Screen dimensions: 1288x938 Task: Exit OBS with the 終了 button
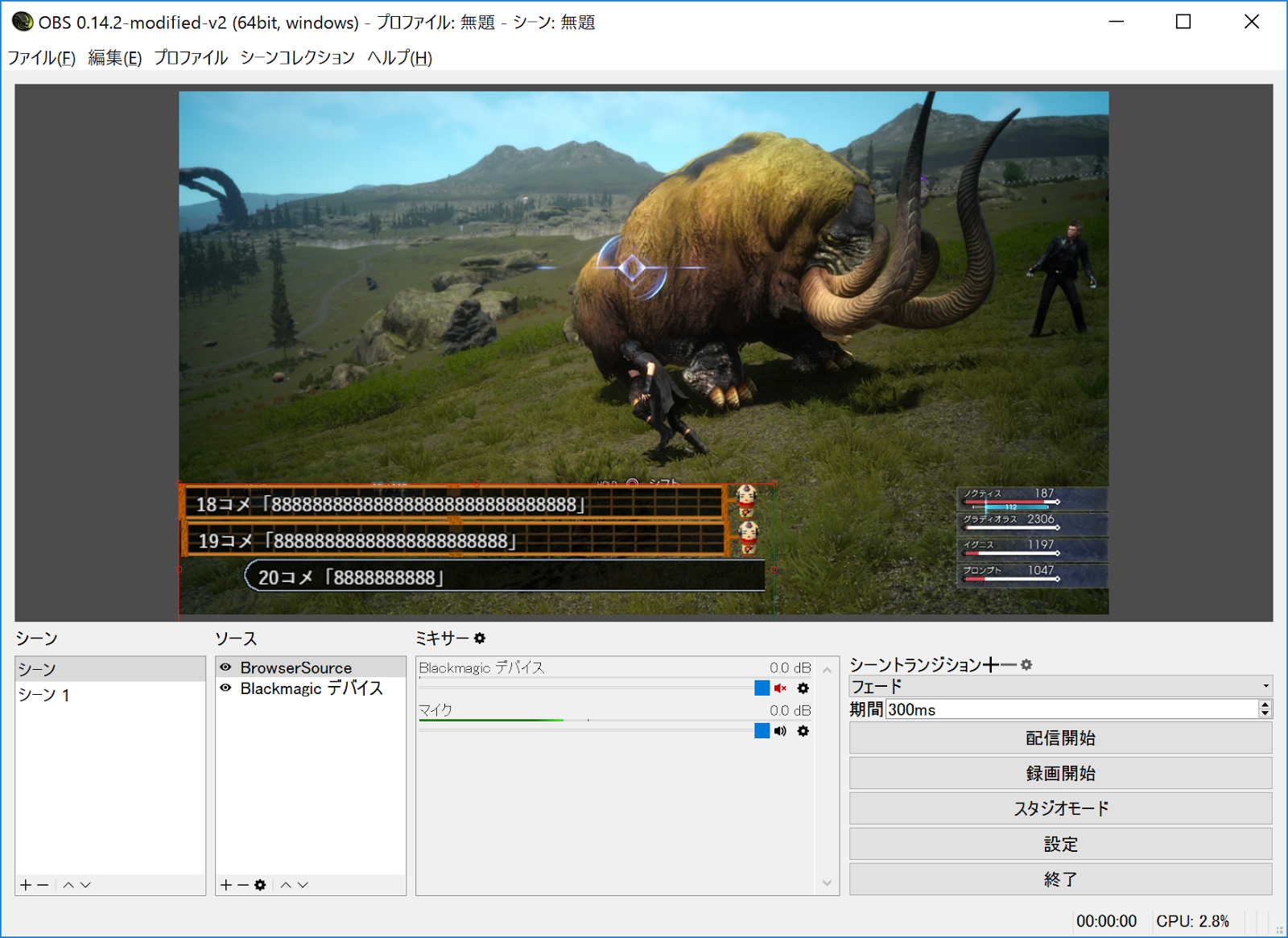pyautogui.click(x=1060, y=879)
